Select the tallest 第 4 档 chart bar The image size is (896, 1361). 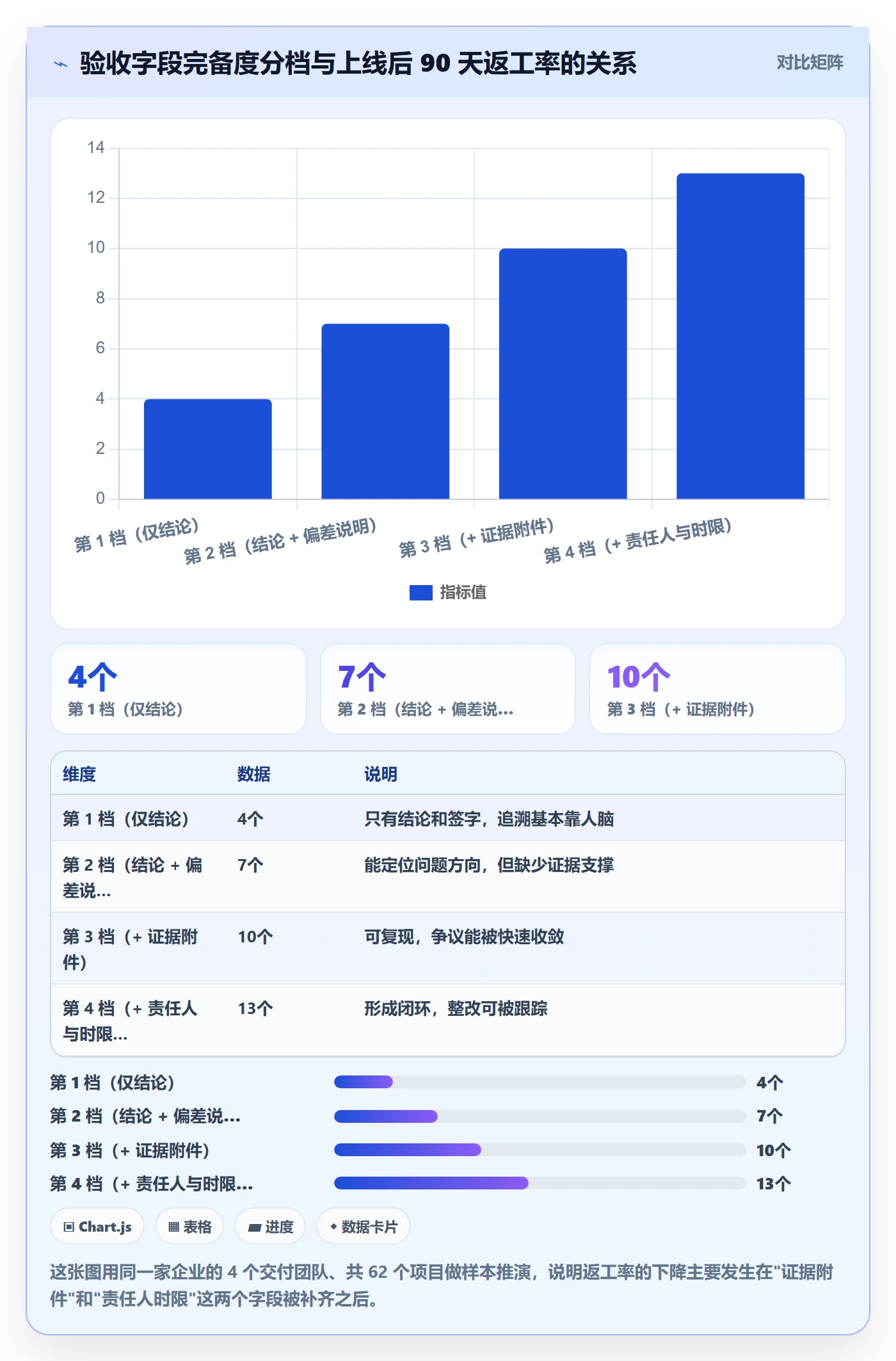point(740,336)
